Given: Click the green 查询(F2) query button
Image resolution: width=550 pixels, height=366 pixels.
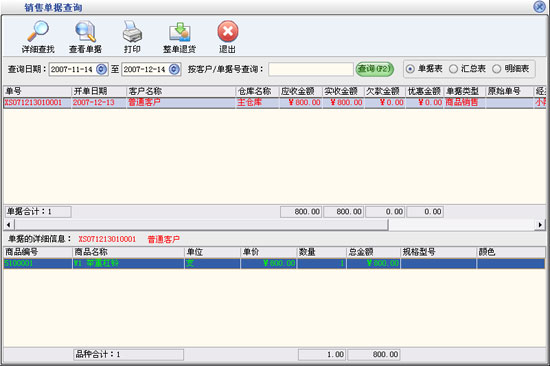Looking at the screenshot, I should coord(375,69).
